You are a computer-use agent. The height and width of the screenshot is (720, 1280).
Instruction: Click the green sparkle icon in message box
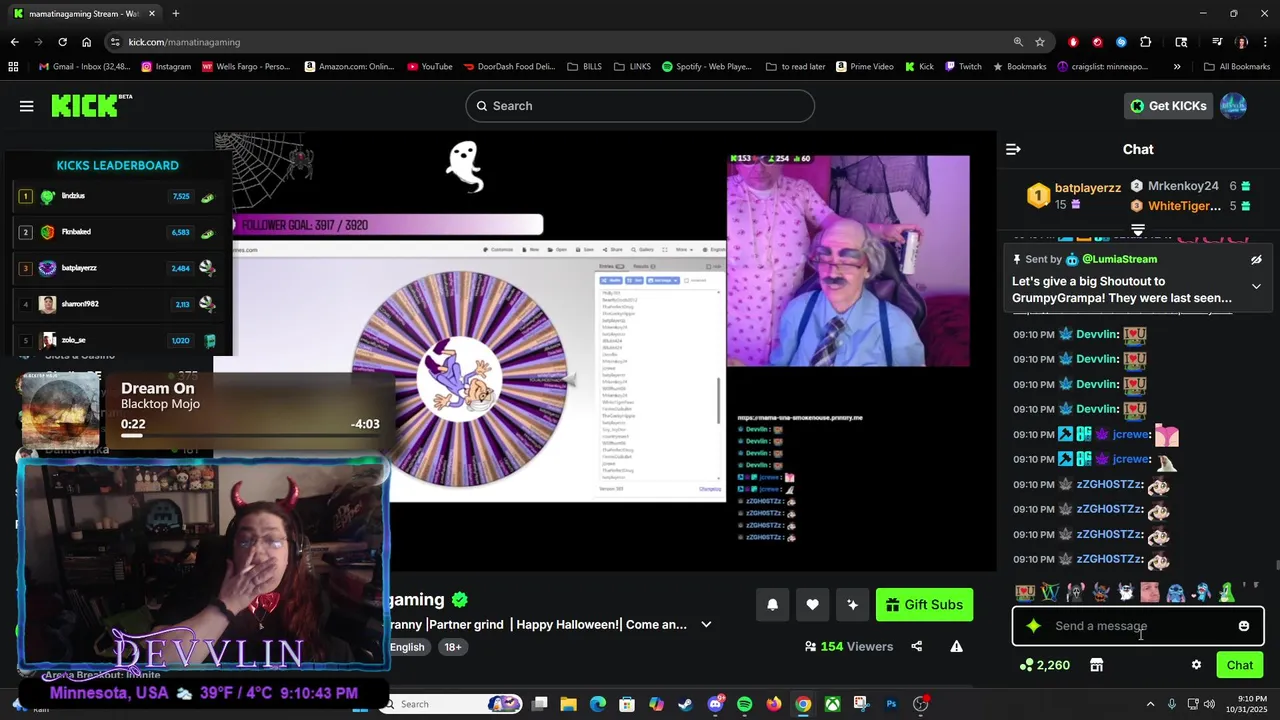[1034, 626]
